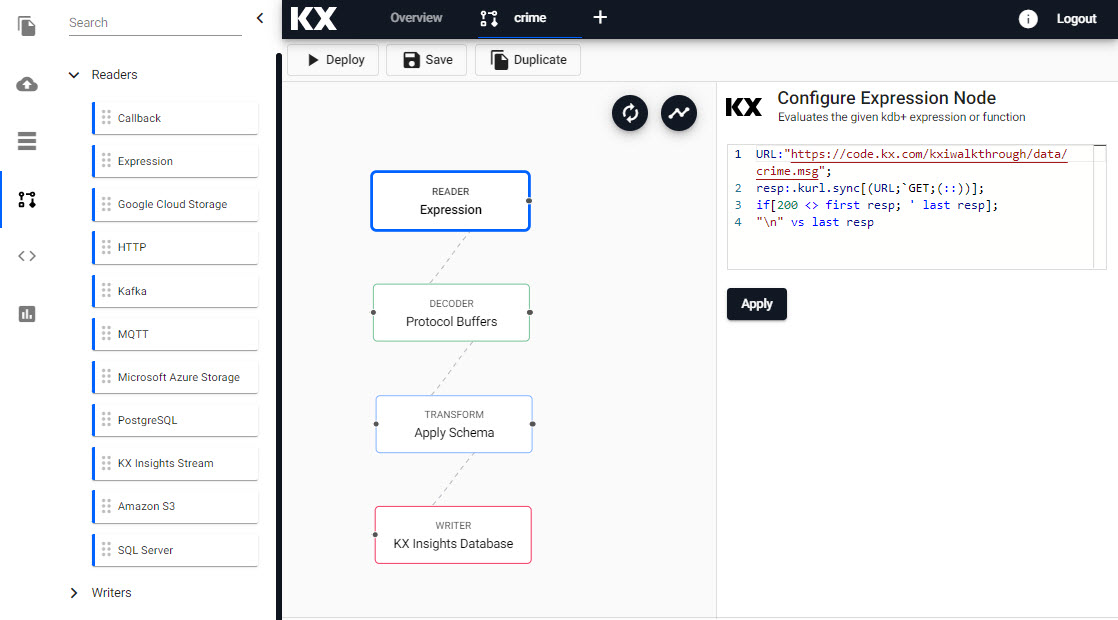Save the pipeline
Screen dimensions: 1118x620
click(426, 60)
